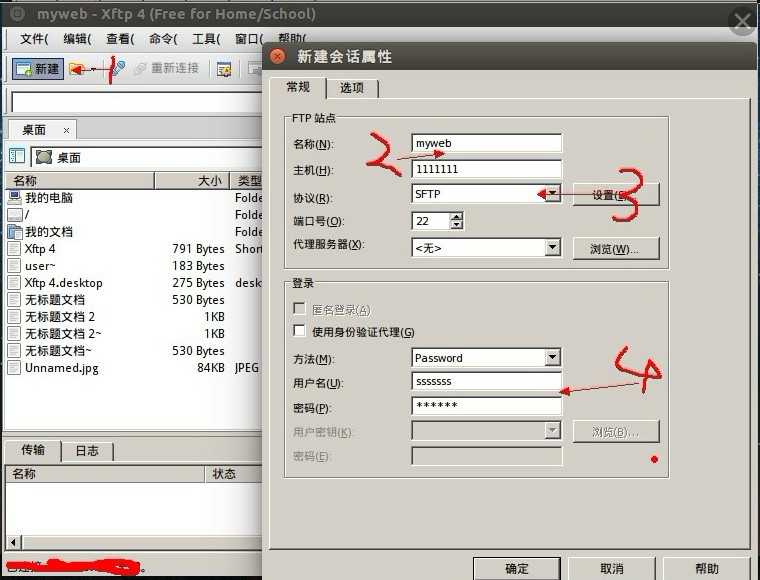The image size is (760, 580).
Task: Open the disabled 用户密钥 dropdown
Action: click(x=552, y=430)
